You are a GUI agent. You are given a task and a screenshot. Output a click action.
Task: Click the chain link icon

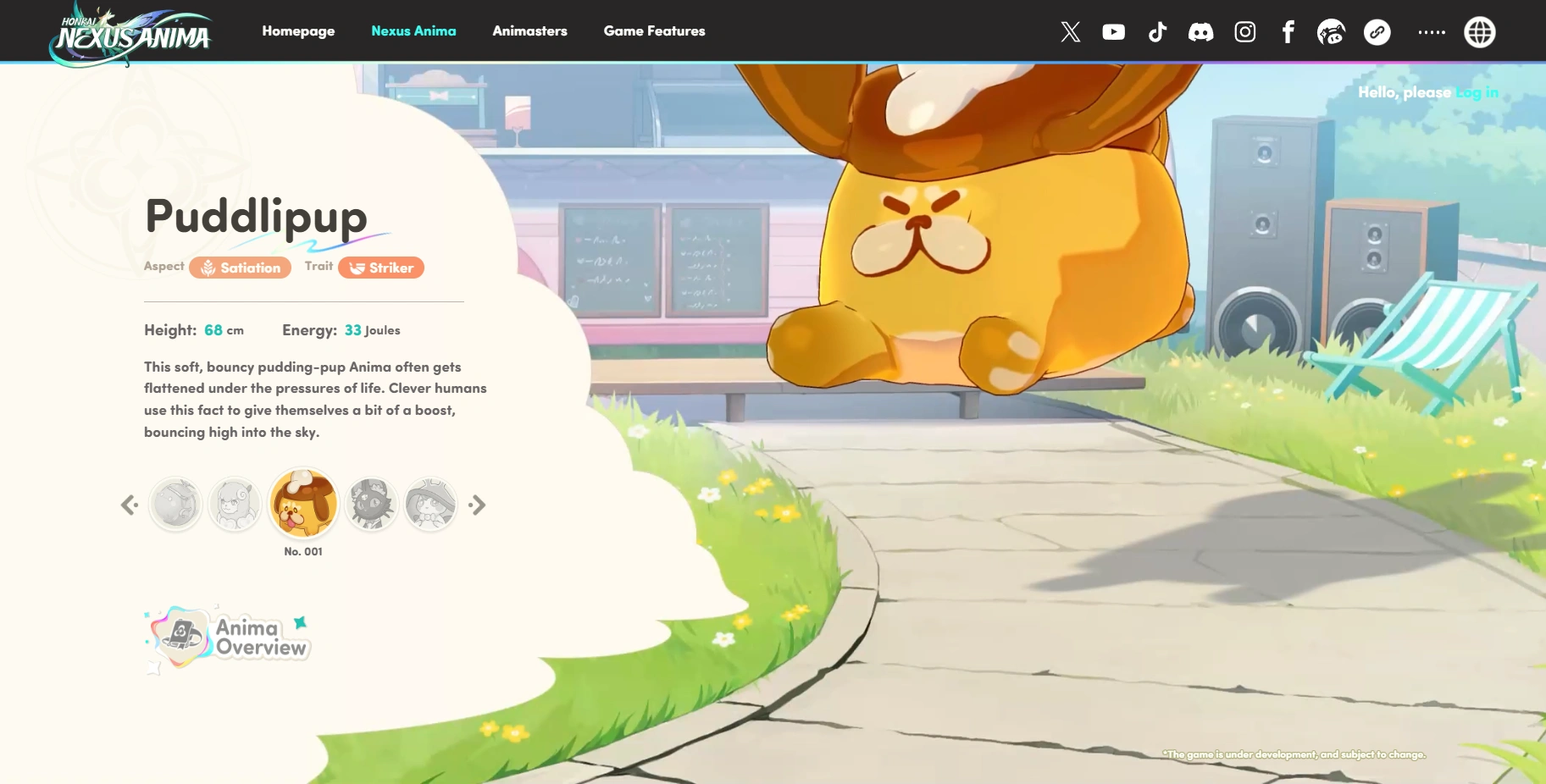point(1377,32)
